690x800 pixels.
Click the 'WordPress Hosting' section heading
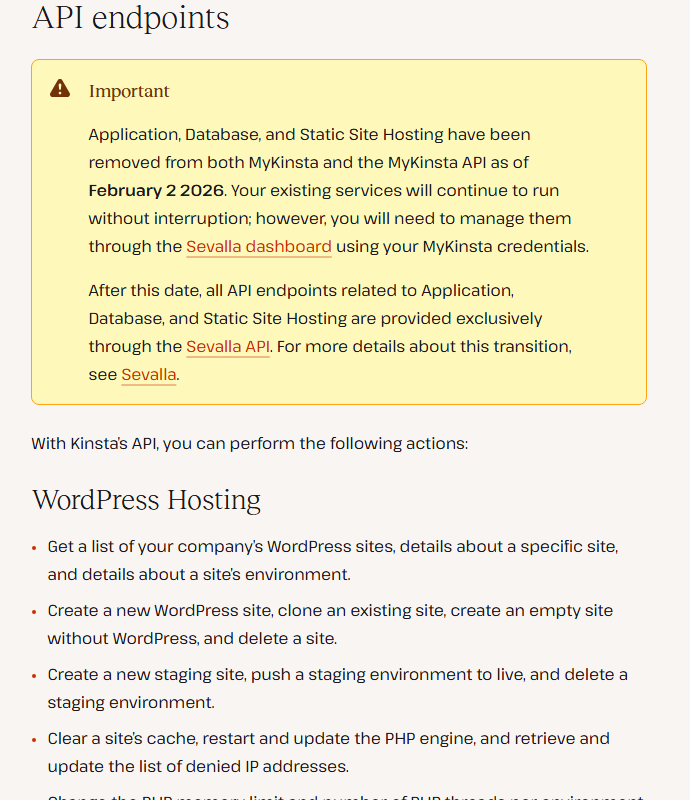146,500
